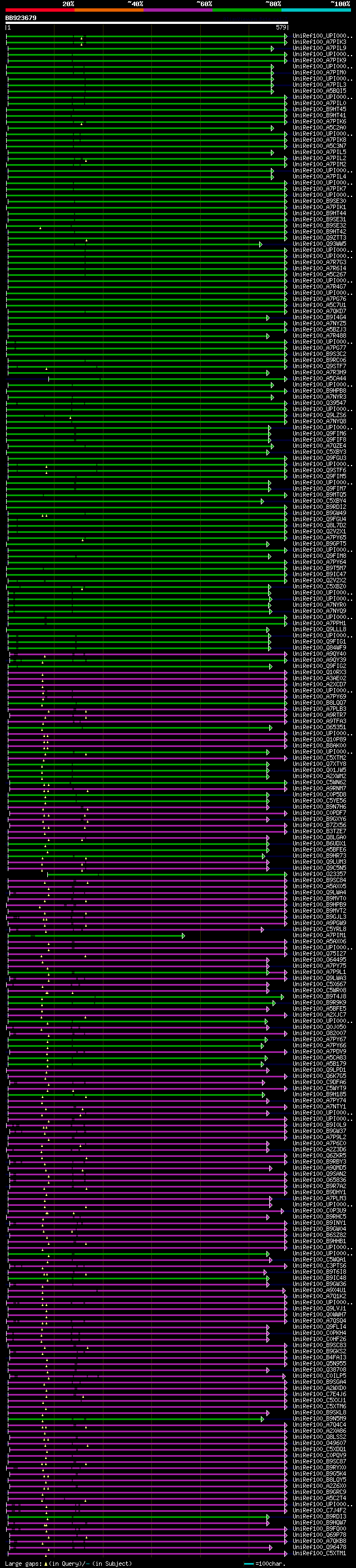Screen dimensions: 356x1568
Task: Select the UniRef100_A7PIK1 label
Action: (x=319, y=207)
